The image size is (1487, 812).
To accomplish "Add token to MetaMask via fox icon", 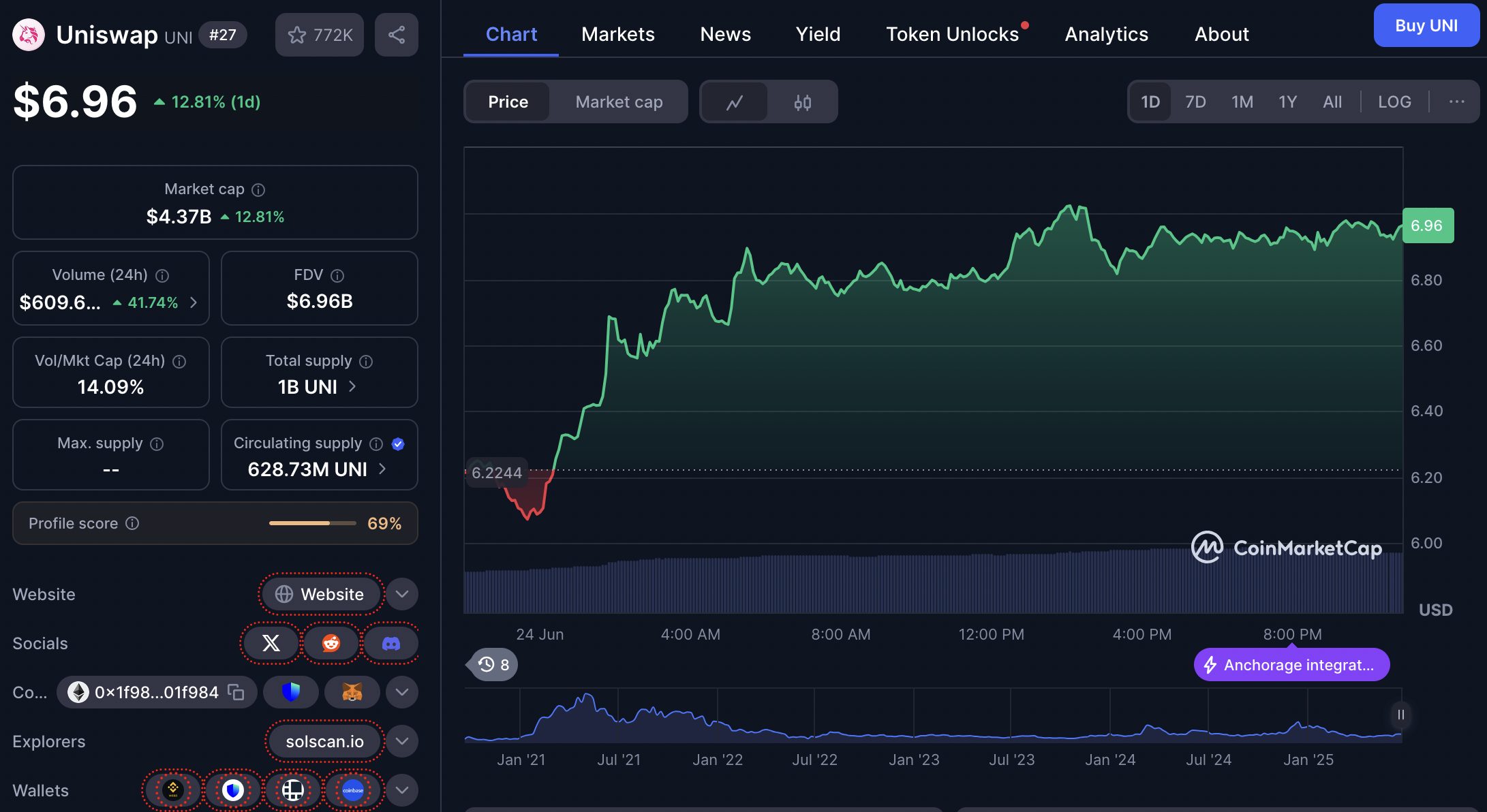I will point(352,692).
